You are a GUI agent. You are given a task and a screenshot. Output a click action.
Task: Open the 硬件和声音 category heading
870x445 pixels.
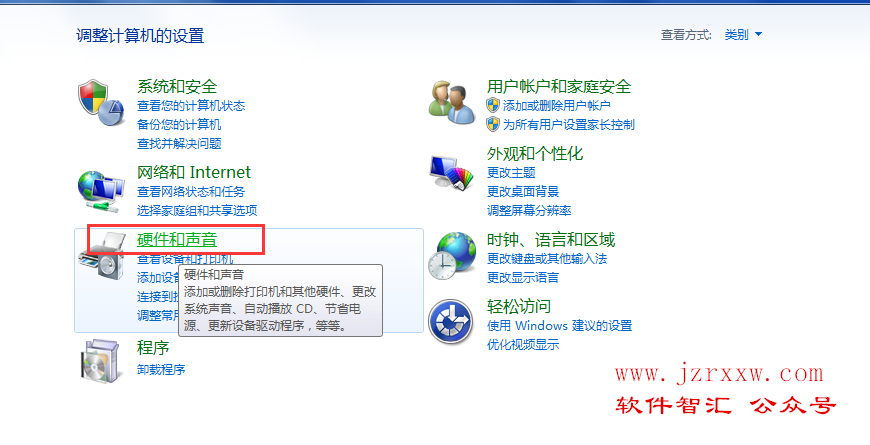[x=177, y=240]
